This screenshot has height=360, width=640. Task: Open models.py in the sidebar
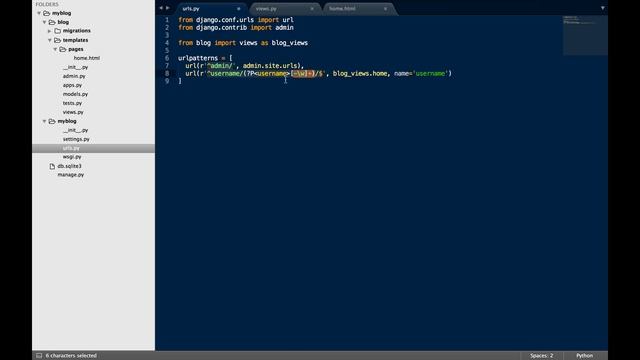tap(75, 94)
